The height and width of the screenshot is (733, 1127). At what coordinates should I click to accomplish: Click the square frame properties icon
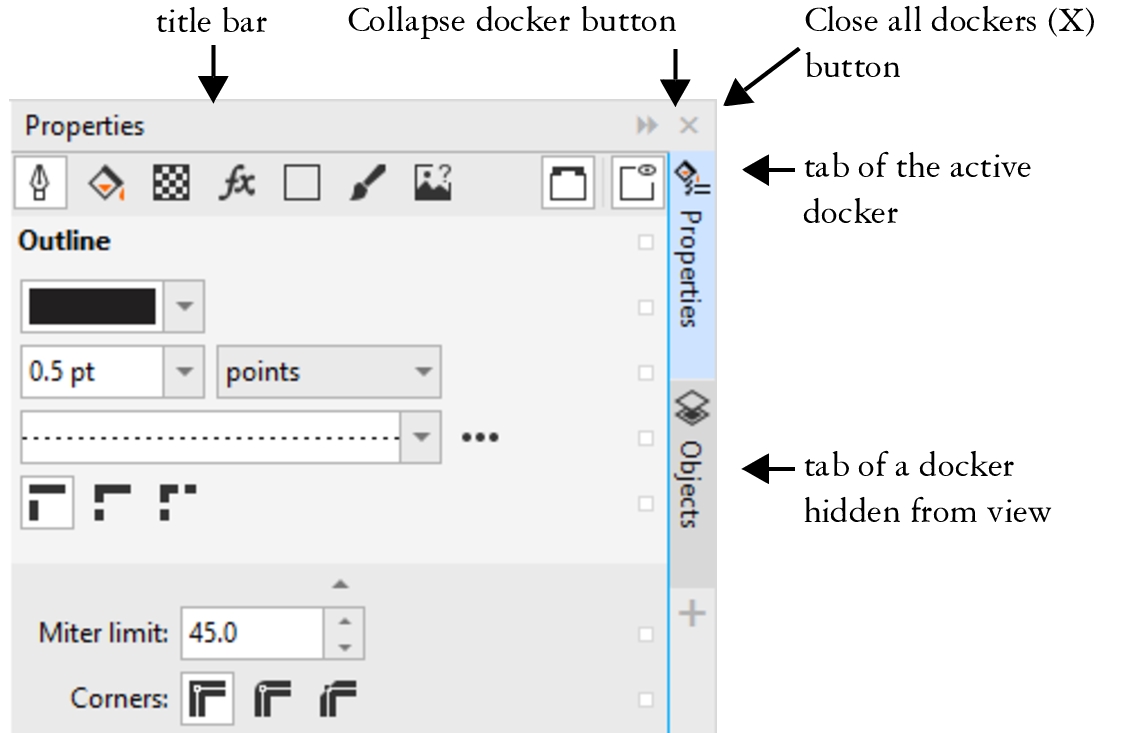coord(302,183)
